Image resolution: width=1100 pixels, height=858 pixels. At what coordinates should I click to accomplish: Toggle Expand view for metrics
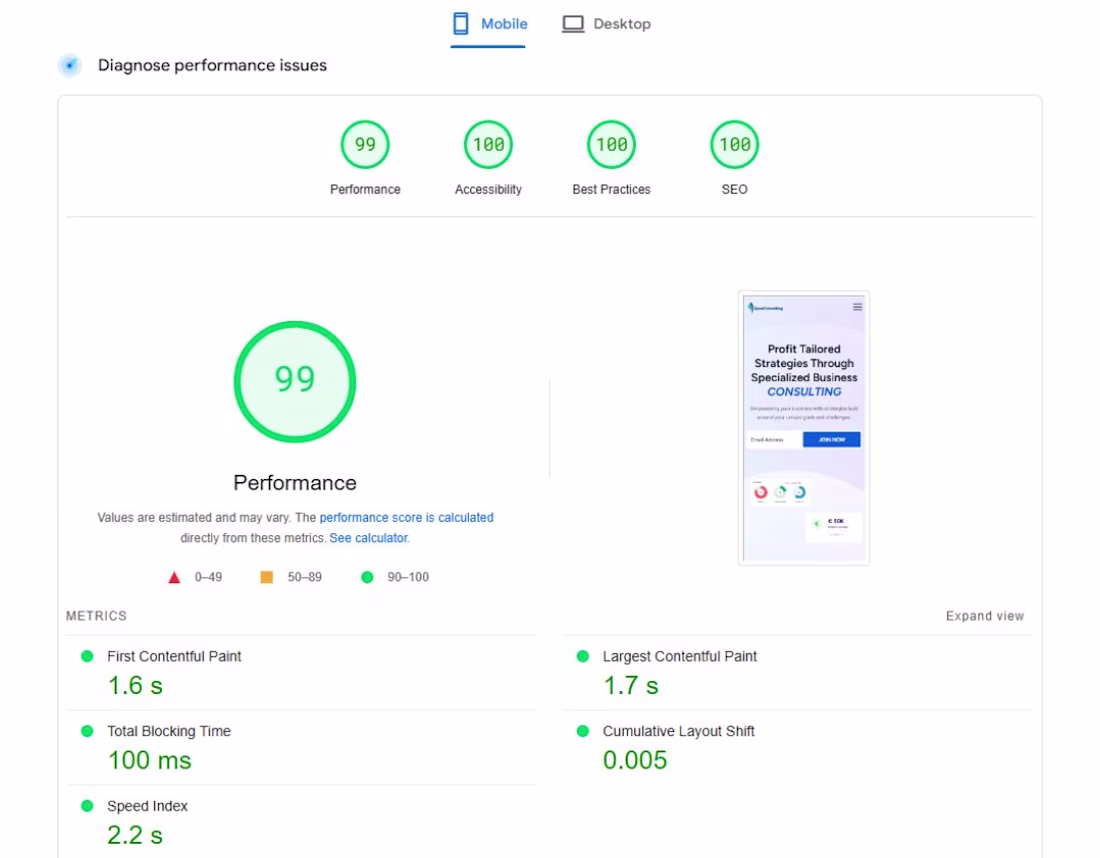point(984,616)
